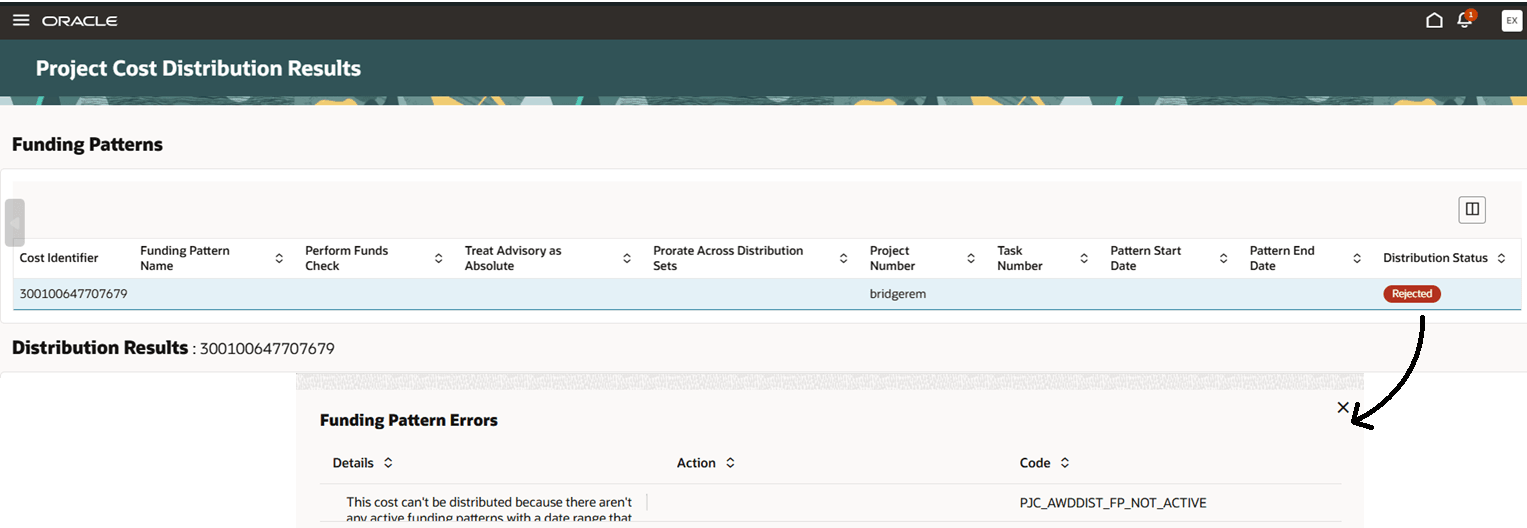Sort the errors by Action column
Image resolution: width=1527 pixels, height=528 pixels.
pos(730,463)
